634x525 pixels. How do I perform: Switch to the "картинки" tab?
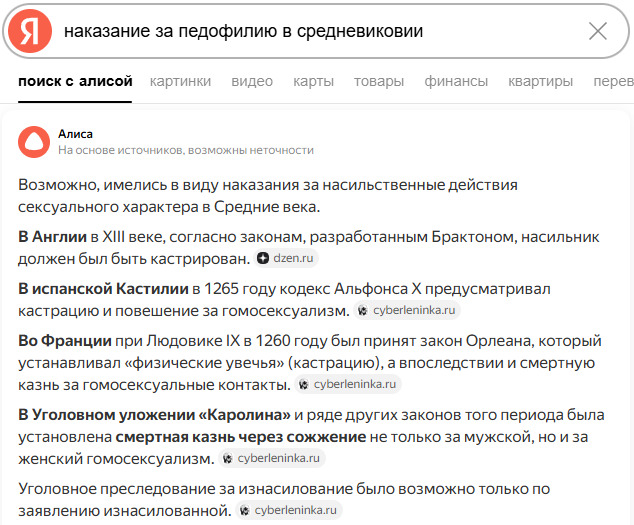tap(181, 81)
